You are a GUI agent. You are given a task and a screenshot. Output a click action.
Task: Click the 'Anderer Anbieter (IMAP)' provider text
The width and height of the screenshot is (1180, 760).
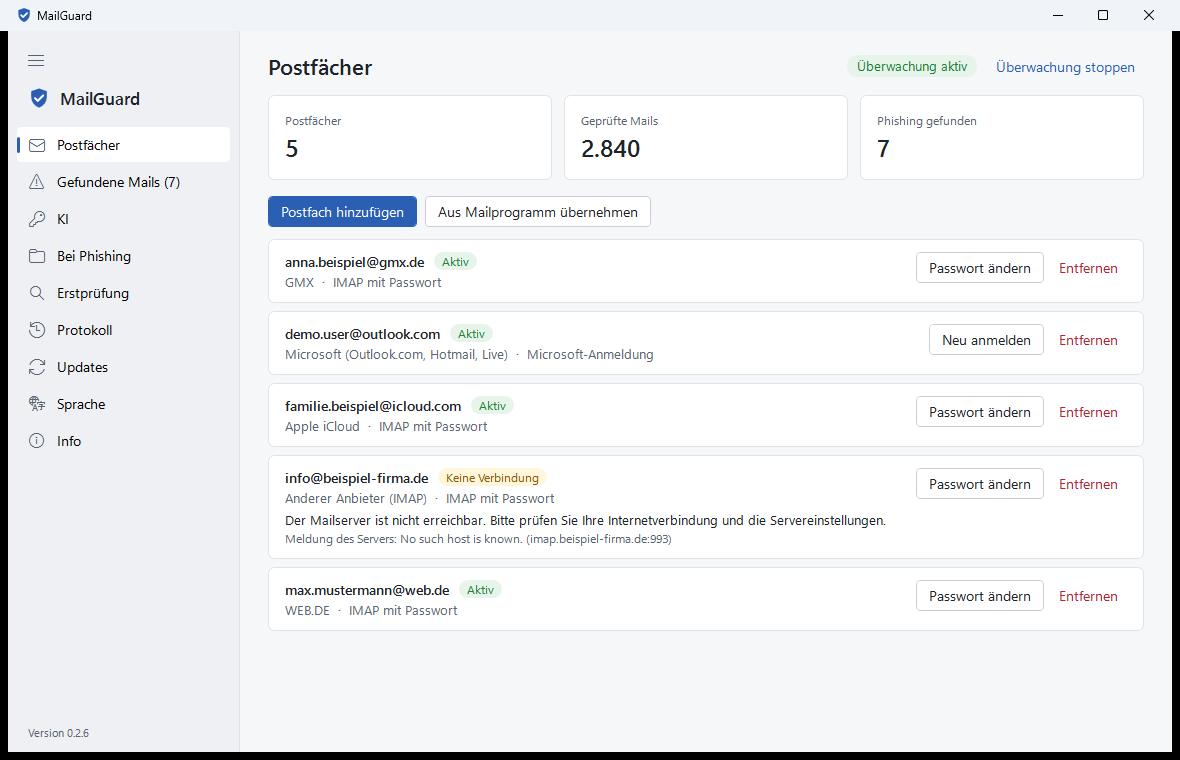pyautogui.click(x=356, y=498)
